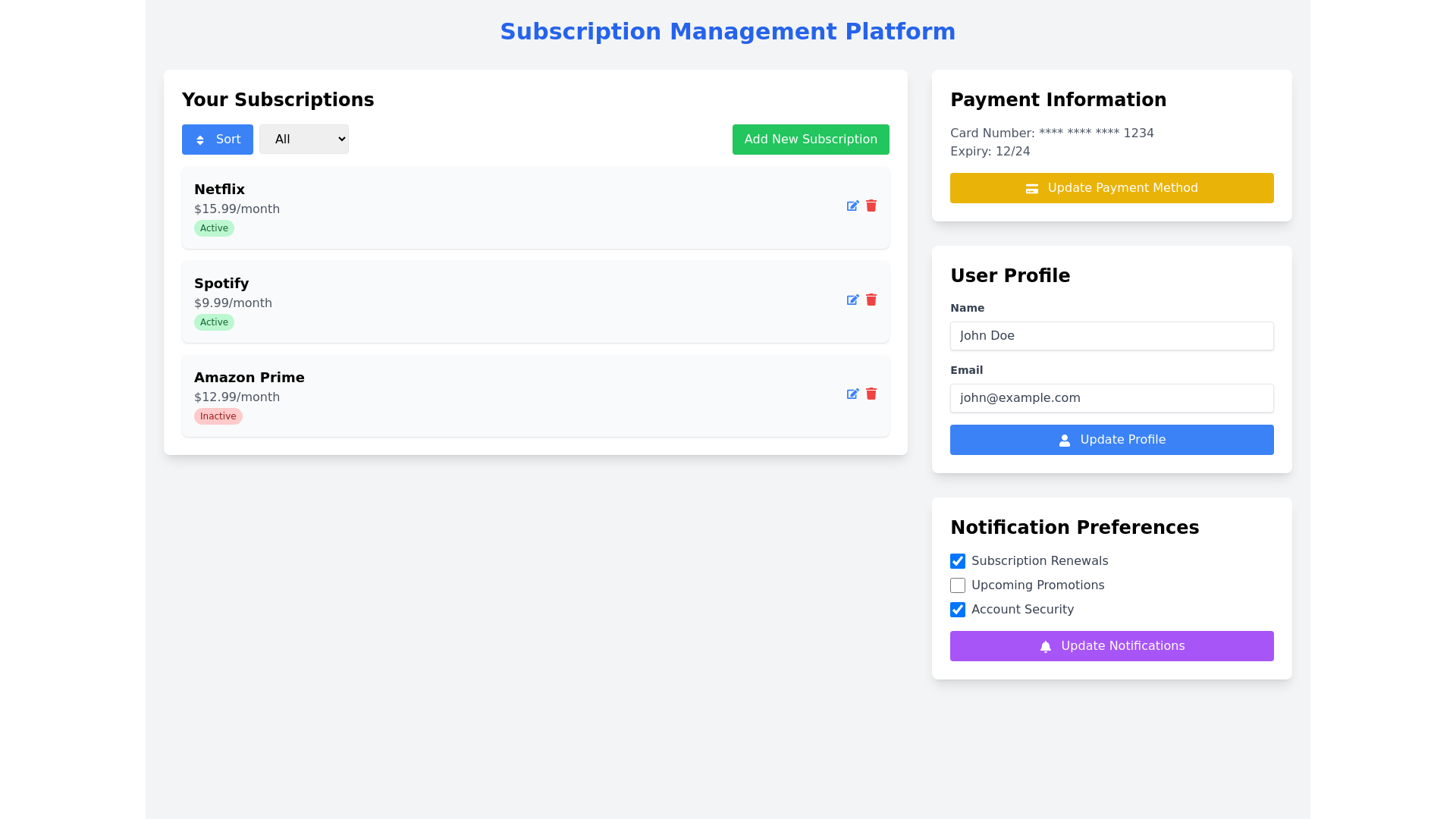
Task: Click the credit card icon in the payment button
Action: (1032, 189)
